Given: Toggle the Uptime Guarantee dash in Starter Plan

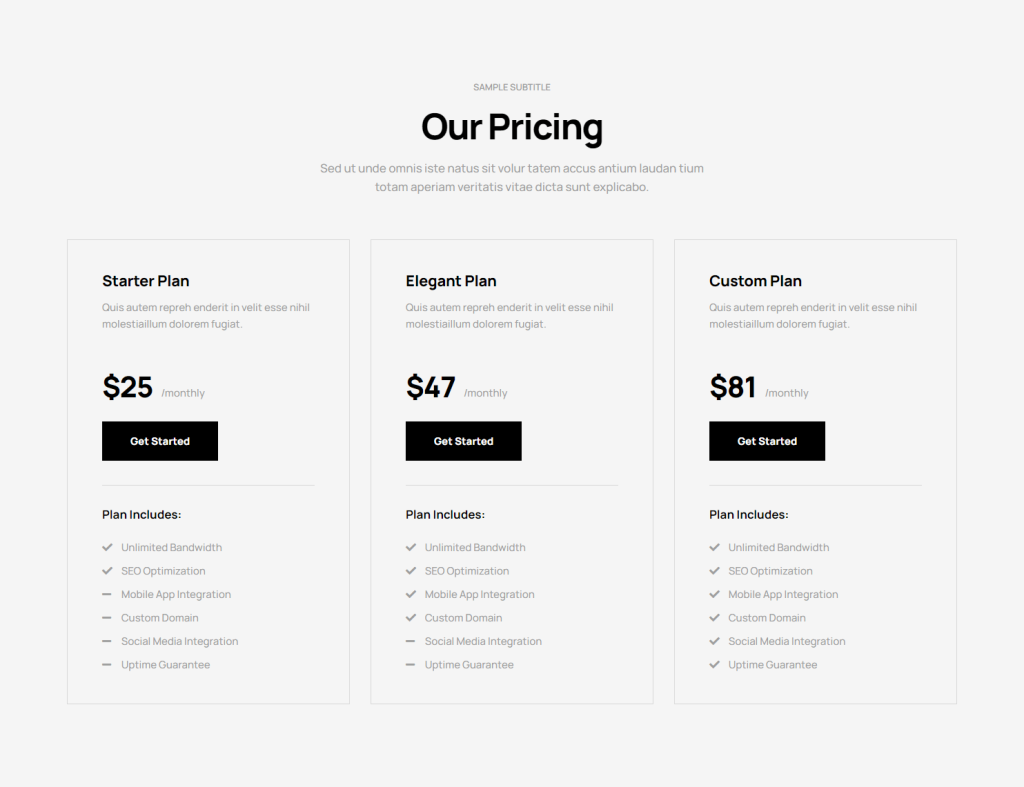Looking at the screenshot, I should [106, 664].
